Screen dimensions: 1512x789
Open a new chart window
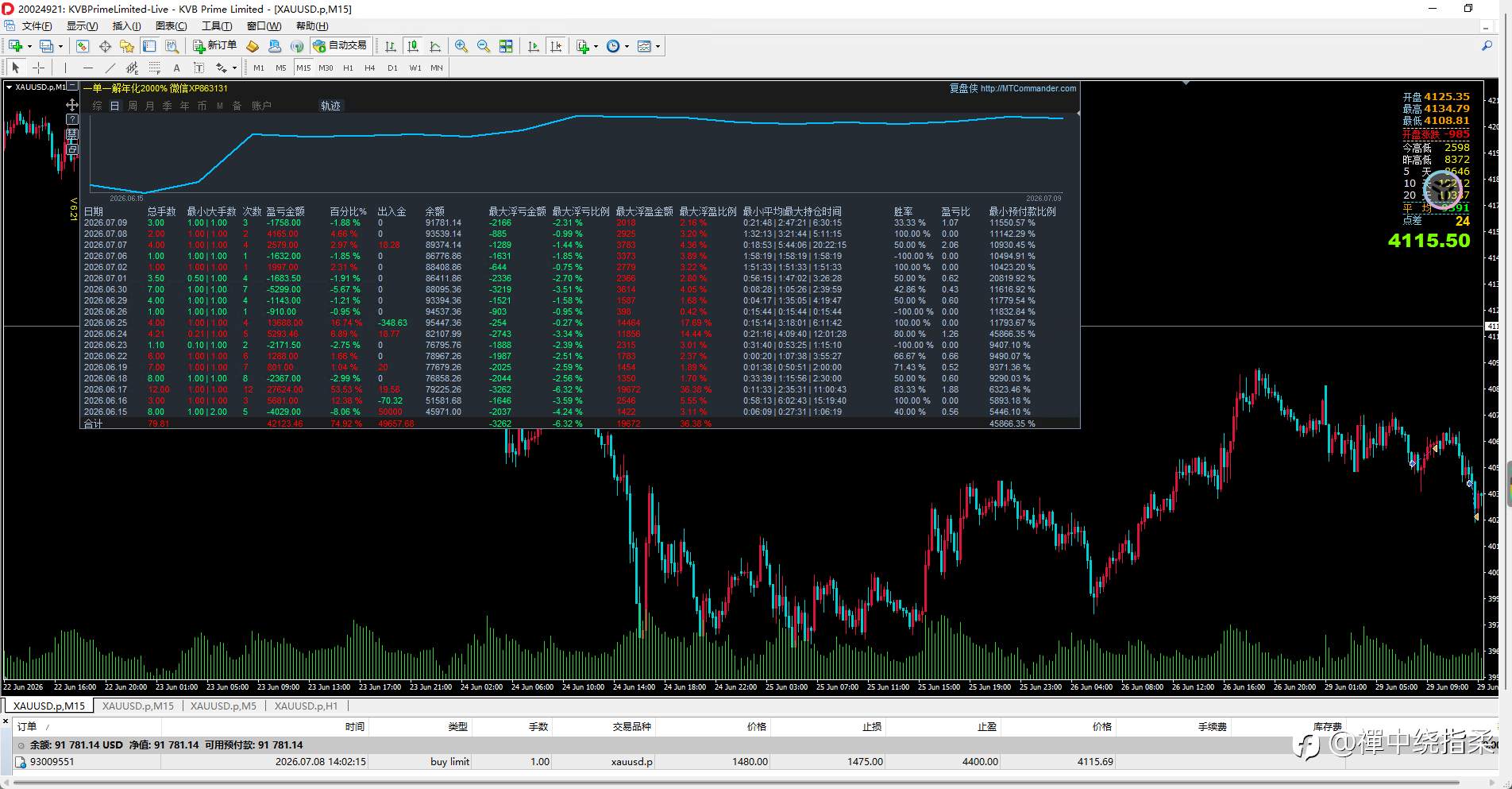[x=15, y=46]
